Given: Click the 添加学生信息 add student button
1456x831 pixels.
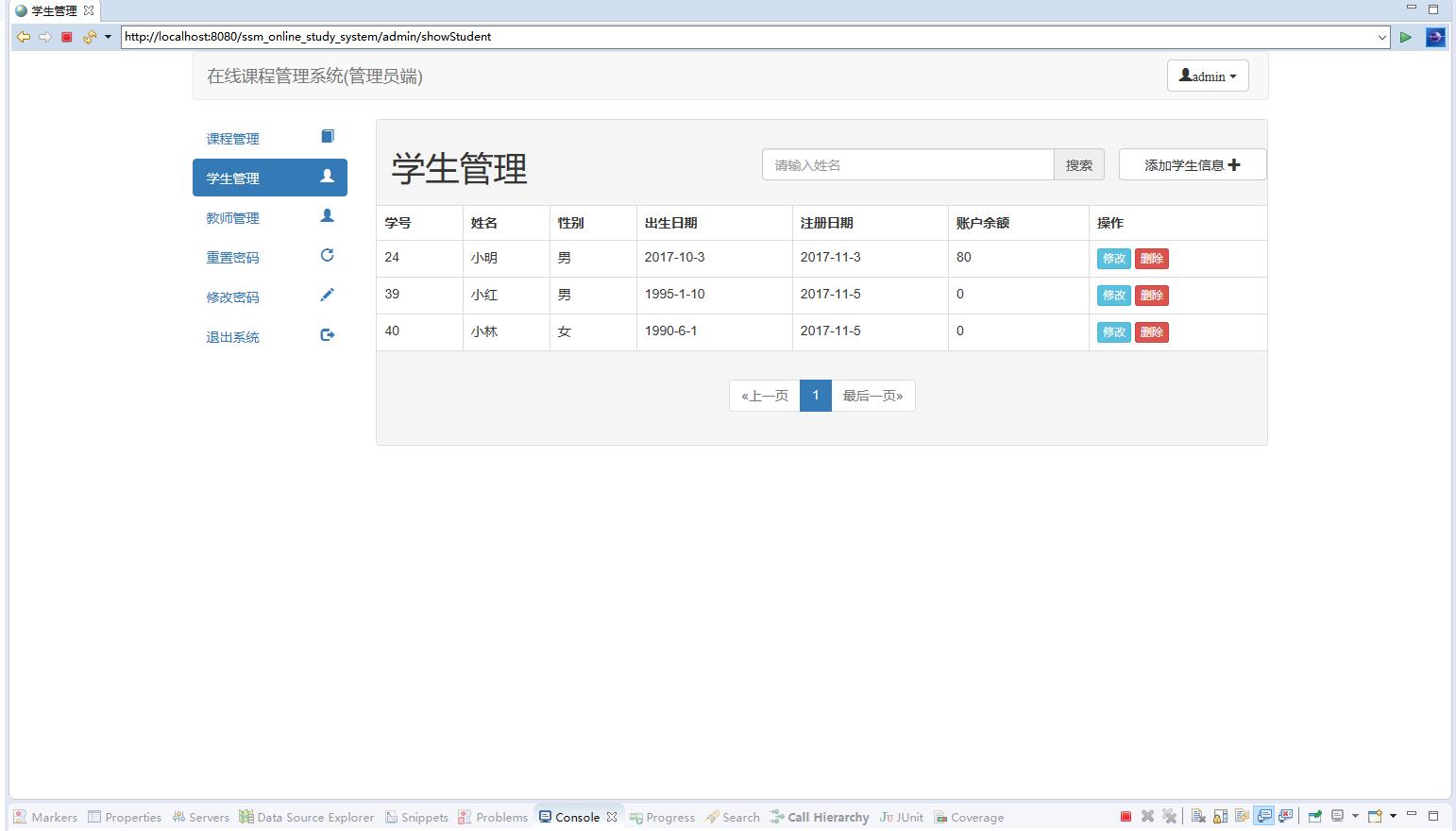Looking at the screenshot, I should click(x=1192, y=164).
